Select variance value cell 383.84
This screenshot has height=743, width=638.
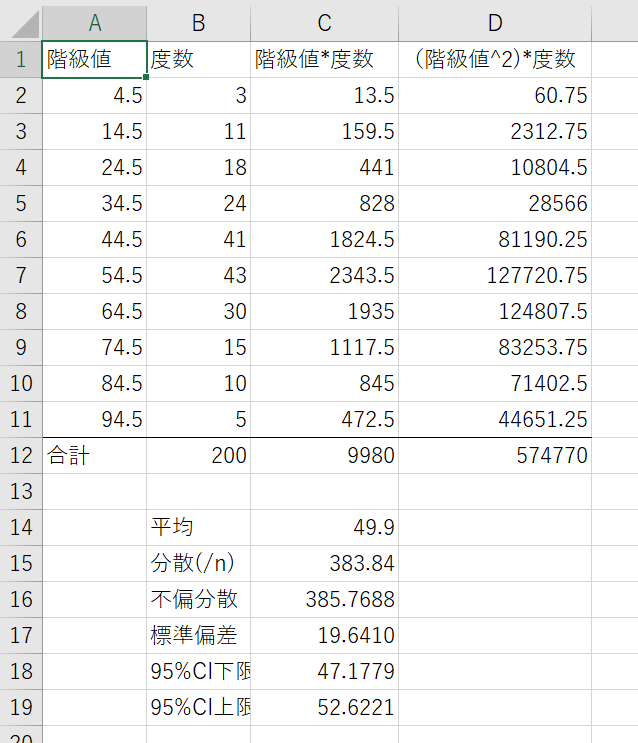pos(324,563)
